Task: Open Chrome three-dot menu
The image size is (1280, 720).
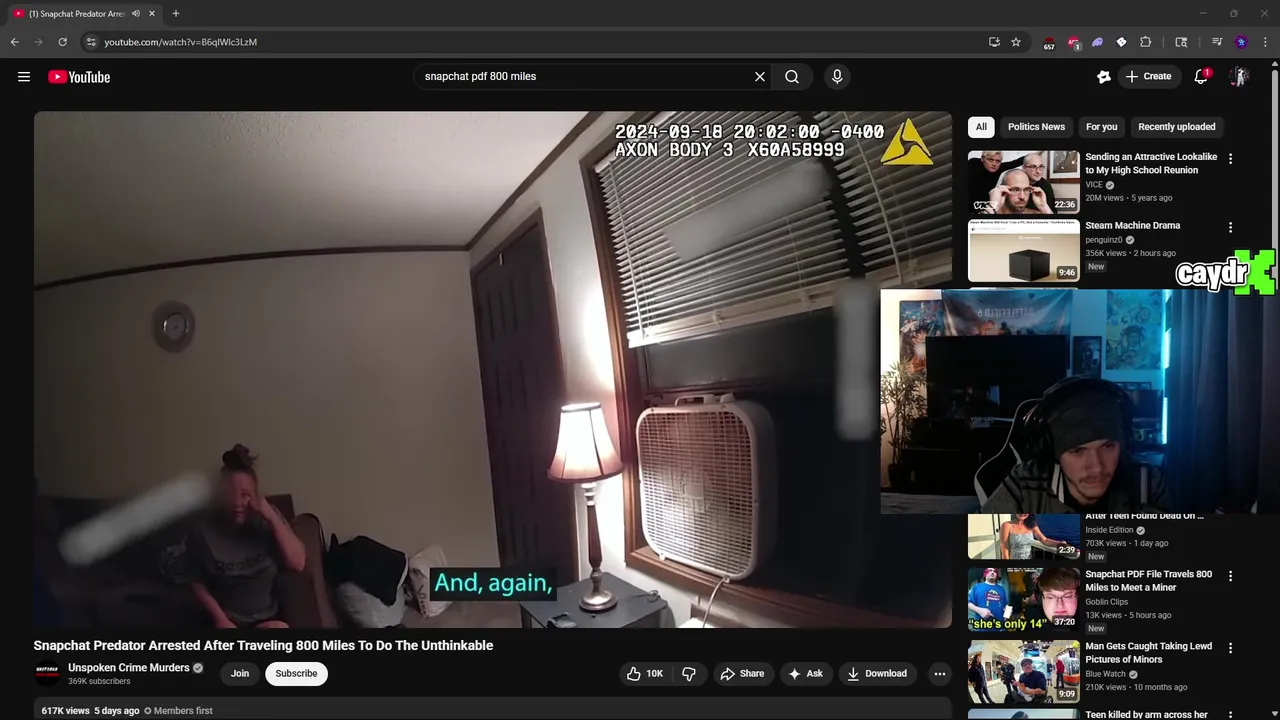Action: tap(1266, 42)
